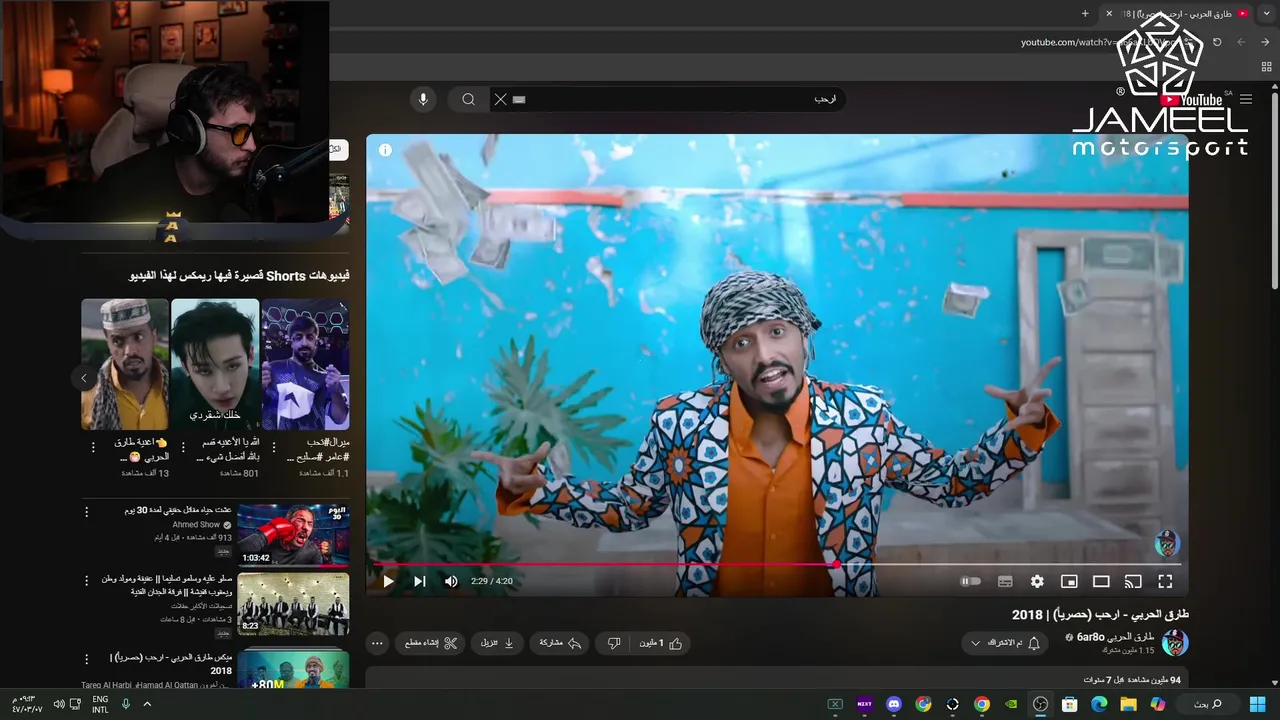Open group performance video thumbnail 8:23

pyautogui.click(x=294, y=603)
